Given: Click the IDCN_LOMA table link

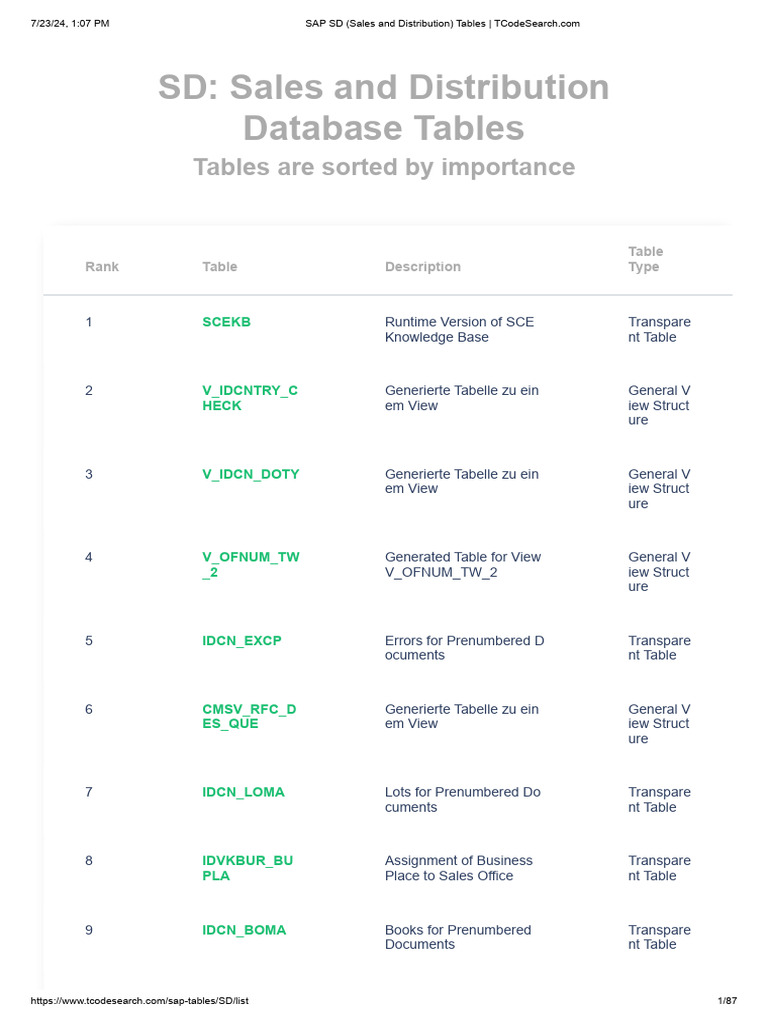Looking at the screenshot, I should (243, 792).
